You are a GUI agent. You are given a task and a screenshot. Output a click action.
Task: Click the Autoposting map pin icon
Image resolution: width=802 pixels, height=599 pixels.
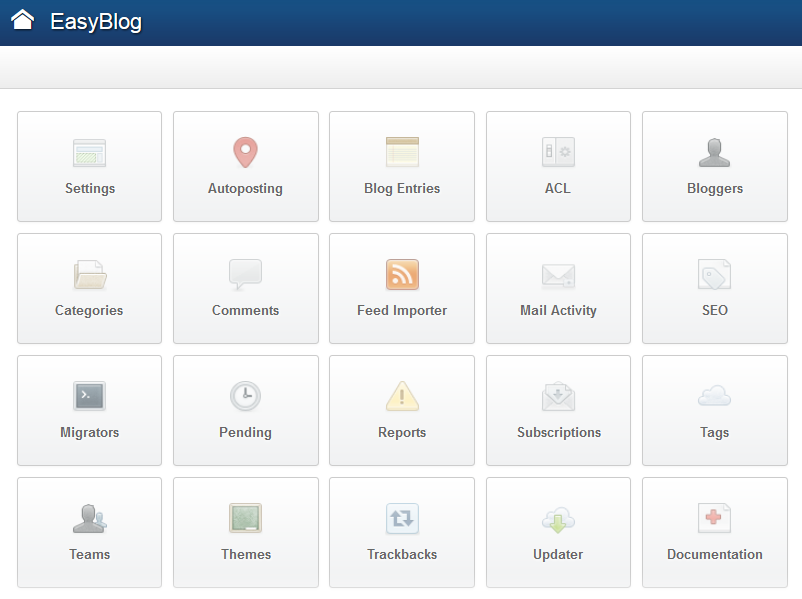pyautogui.click(x=246, y=152)
